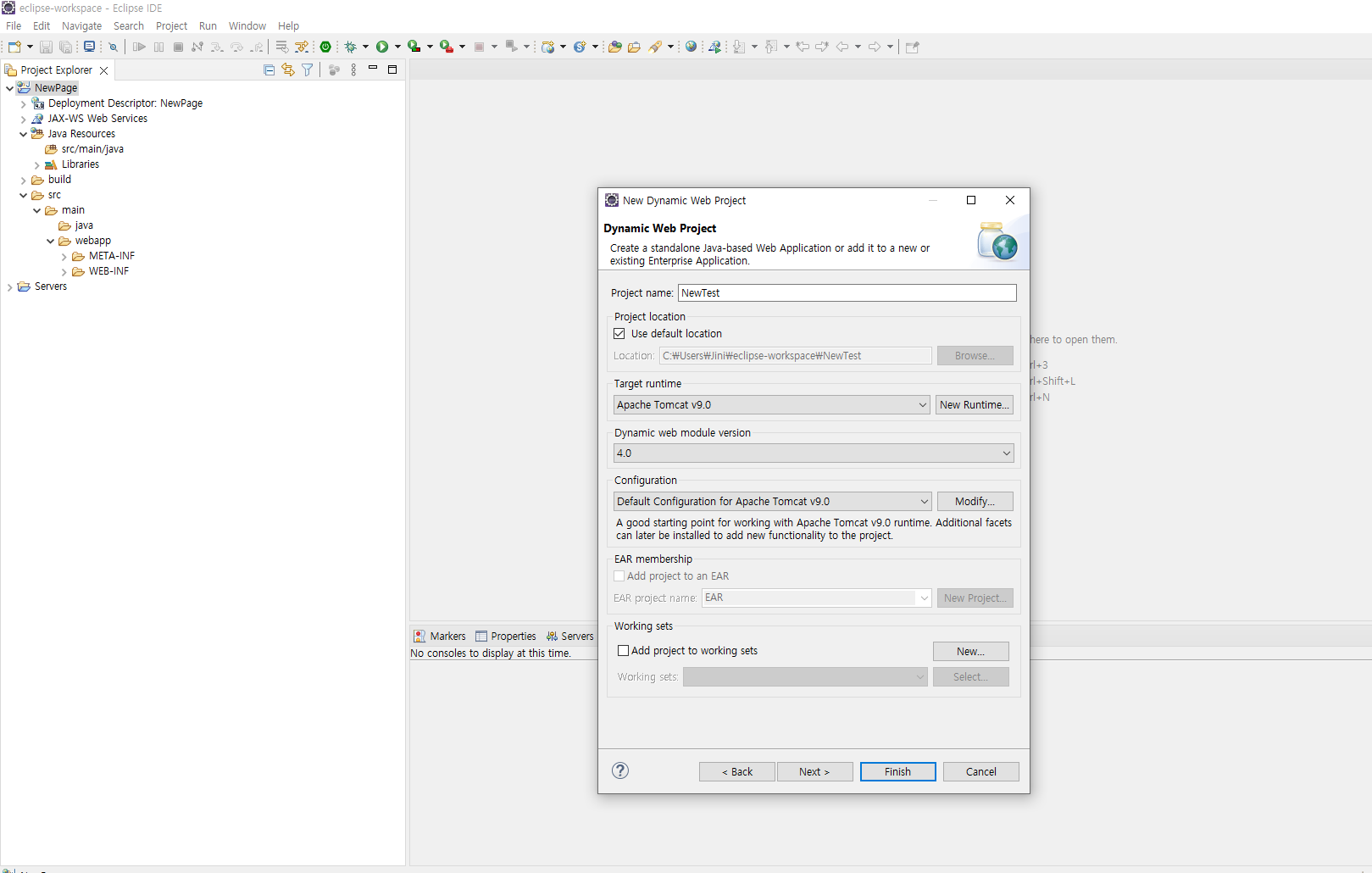Image resolution: width=1372 pixels, height=873 pixels.
Task: Open the Navigate menu
Action: click(x=81, y=26)
